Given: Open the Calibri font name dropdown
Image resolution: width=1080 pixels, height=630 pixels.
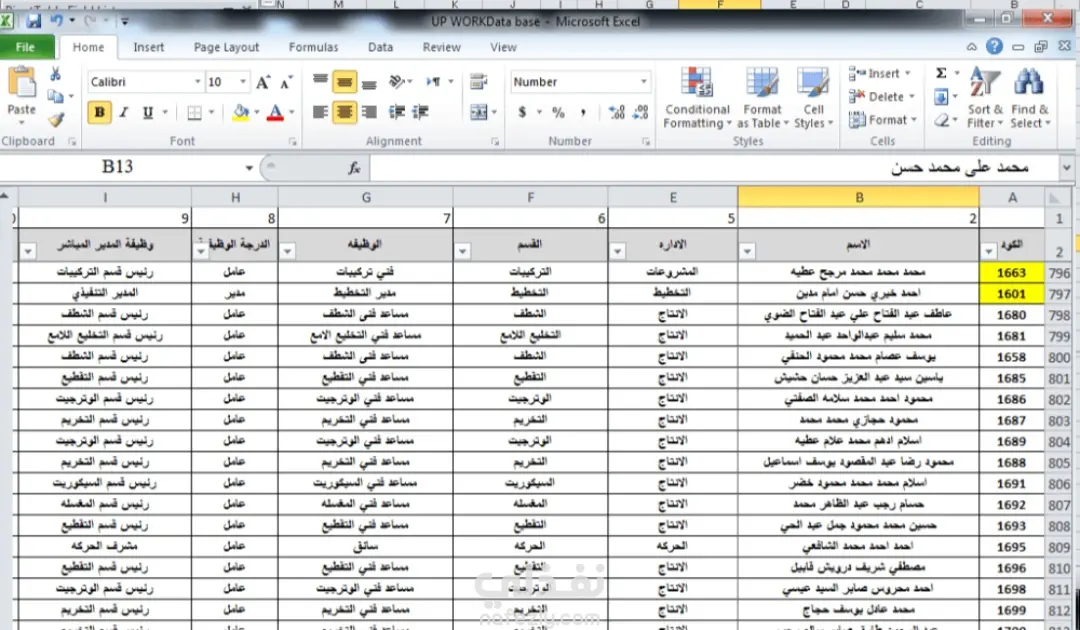Looking at the screenshot, I should 198,82.
